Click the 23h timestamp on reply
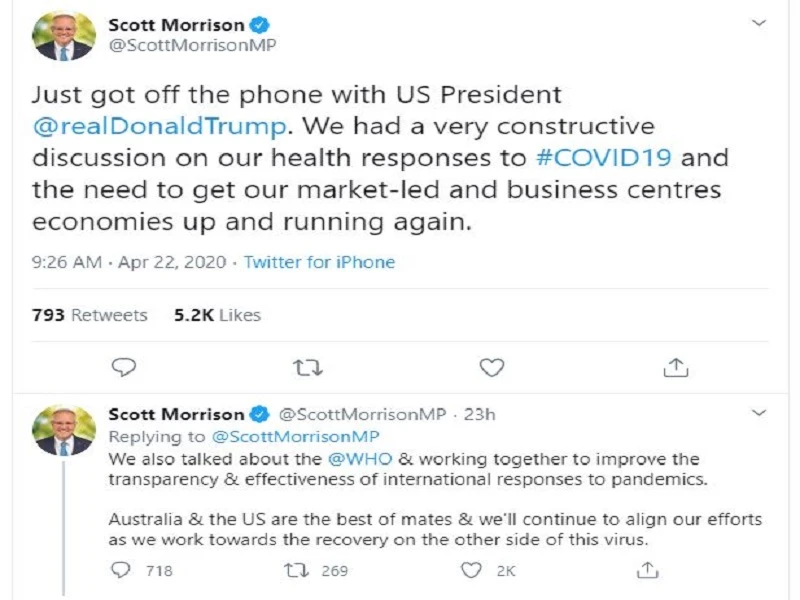Image resolution: width=800 pixels, height=600 pixels. 479,414
